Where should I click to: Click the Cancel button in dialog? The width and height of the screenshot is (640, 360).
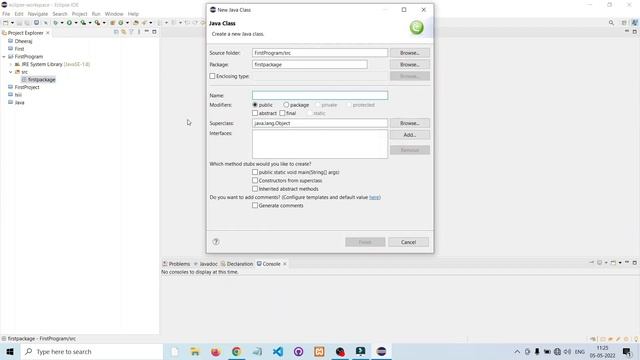(408, 242)
